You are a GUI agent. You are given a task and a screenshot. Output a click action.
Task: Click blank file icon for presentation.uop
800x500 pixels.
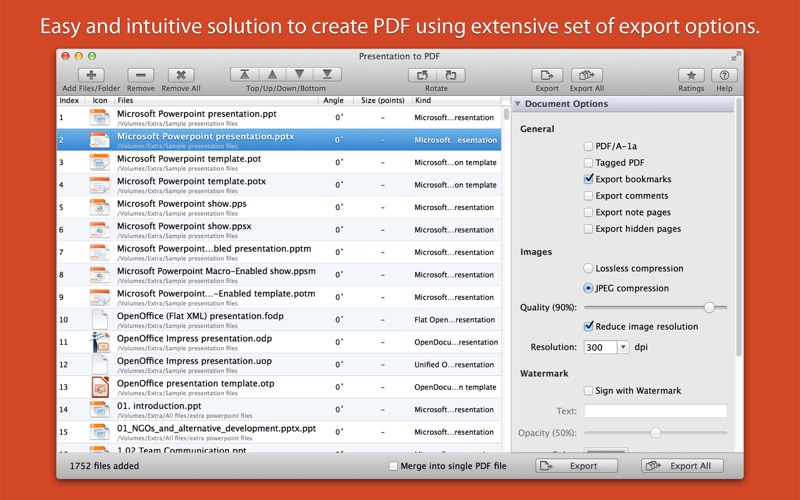click(100, 364)
